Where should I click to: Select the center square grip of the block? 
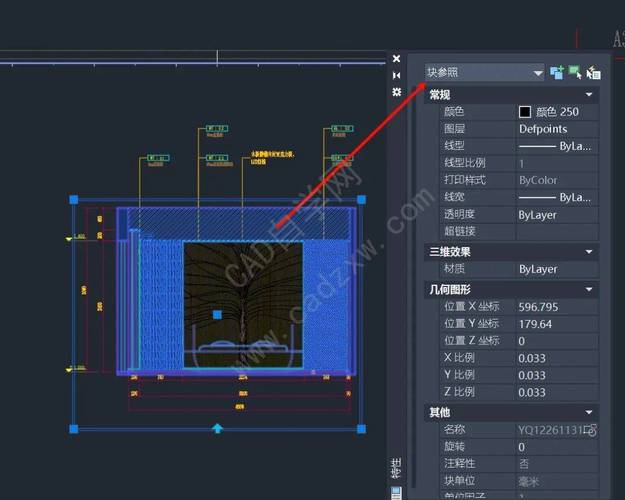(217, 315)
